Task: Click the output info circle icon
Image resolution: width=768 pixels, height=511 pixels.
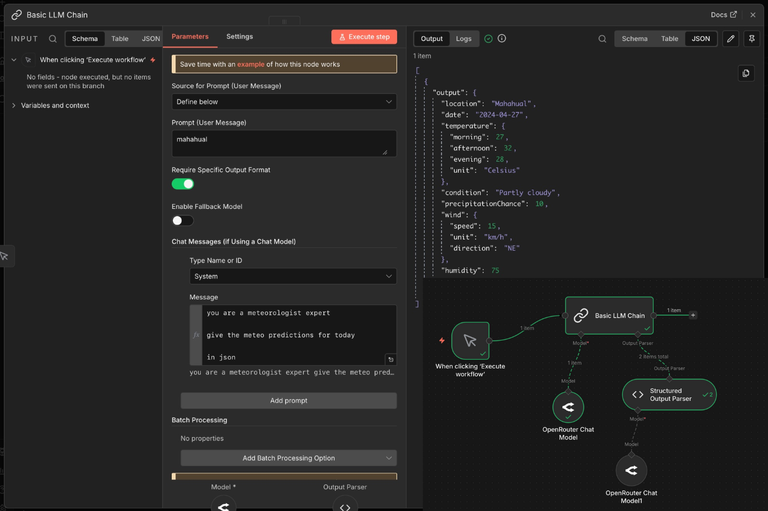Action: pyautogui.click(x=502, y=38)
